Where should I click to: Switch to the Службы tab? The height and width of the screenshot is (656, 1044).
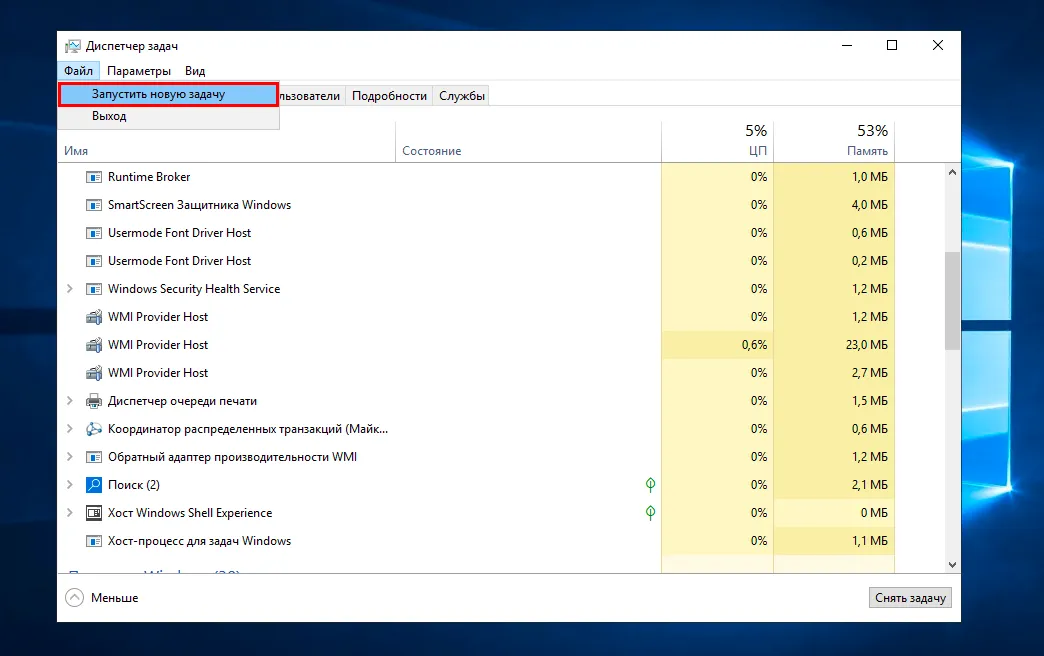(462, 96)
